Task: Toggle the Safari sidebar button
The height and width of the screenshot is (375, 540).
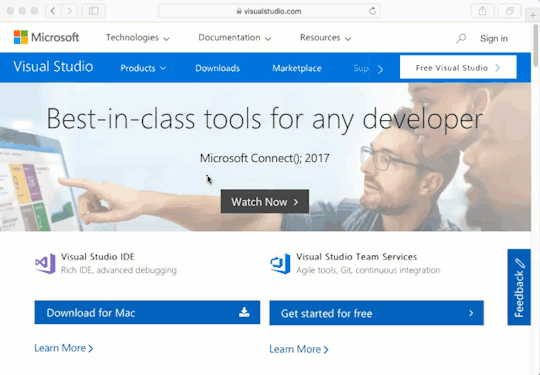Action: [x=94, y=11]
